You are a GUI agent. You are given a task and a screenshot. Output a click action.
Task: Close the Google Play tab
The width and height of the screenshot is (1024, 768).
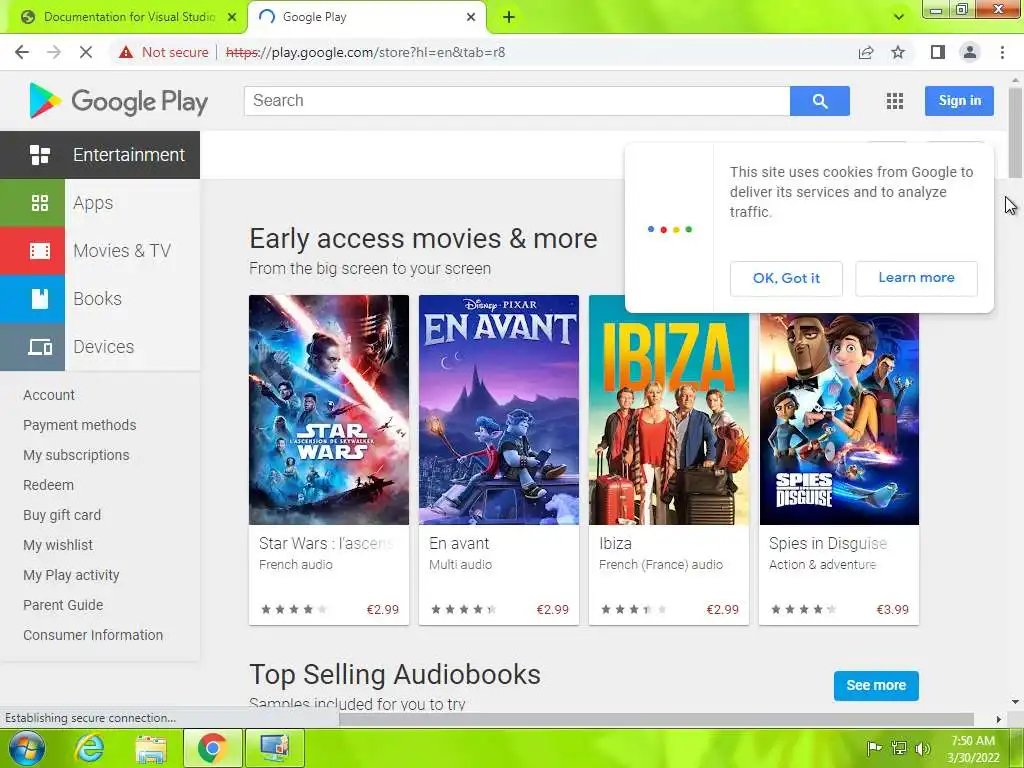coord(471,17)
